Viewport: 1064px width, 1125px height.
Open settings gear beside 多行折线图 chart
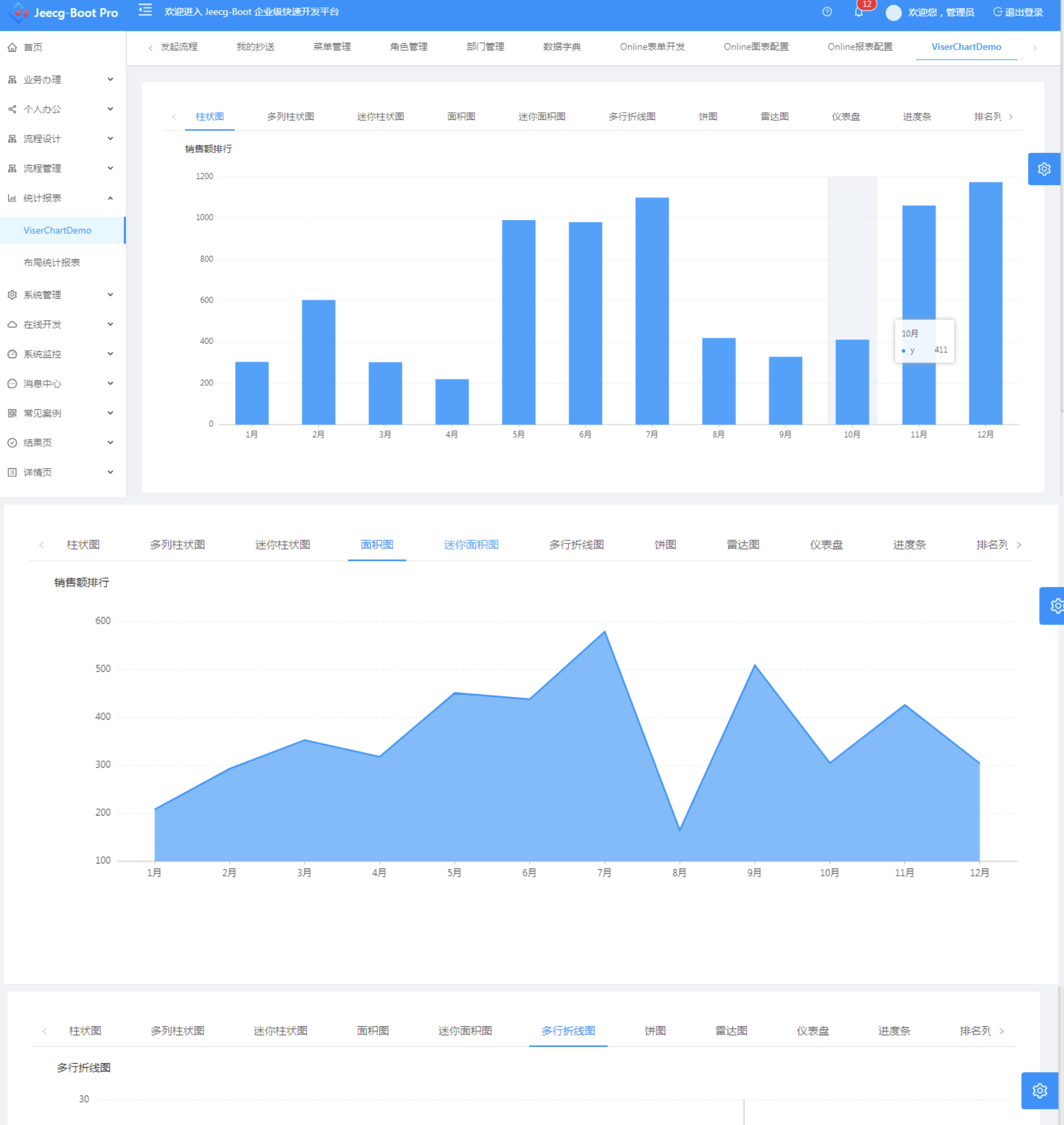(1039, 1090)
